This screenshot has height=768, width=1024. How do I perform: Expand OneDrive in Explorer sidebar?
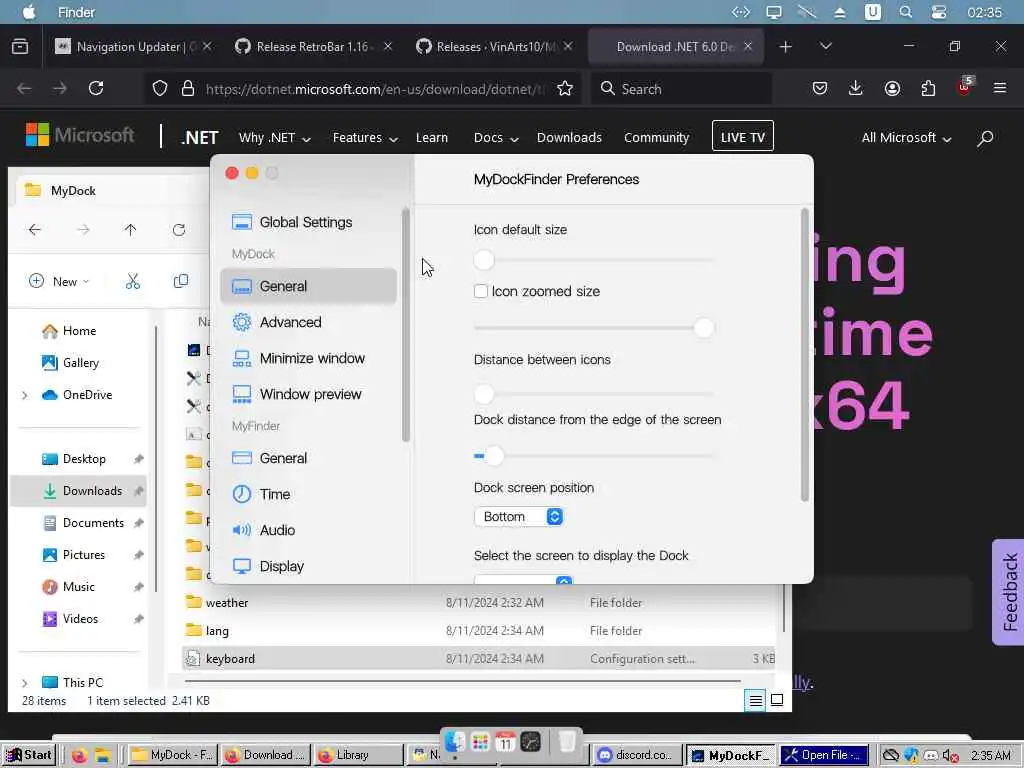click(x=25, y=395)
